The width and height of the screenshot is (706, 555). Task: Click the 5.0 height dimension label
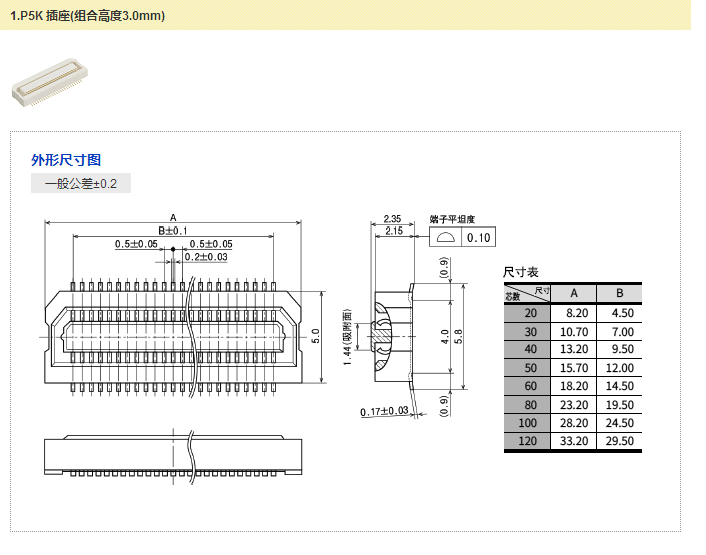[314, 334]
